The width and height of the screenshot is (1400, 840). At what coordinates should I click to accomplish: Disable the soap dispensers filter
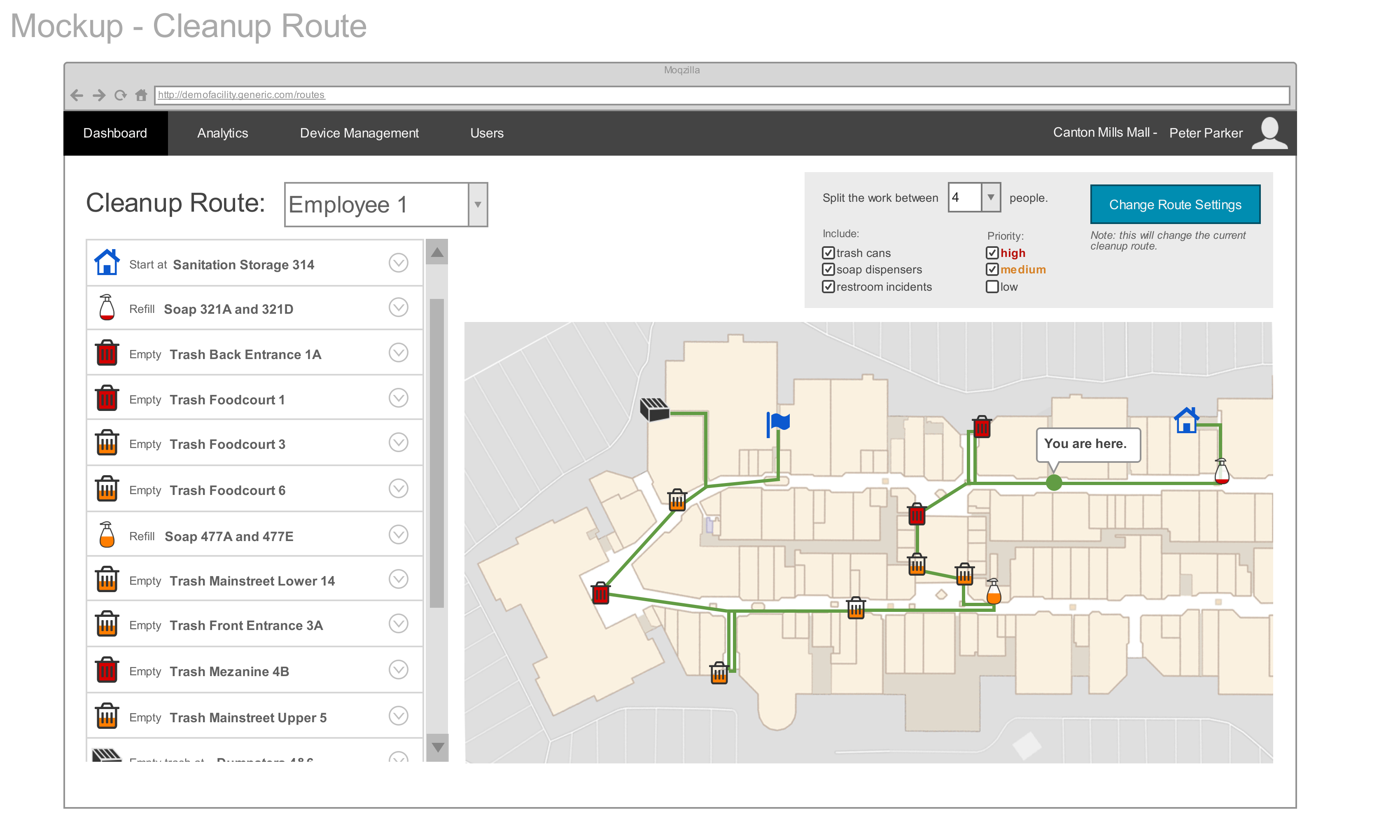point(828,269)
